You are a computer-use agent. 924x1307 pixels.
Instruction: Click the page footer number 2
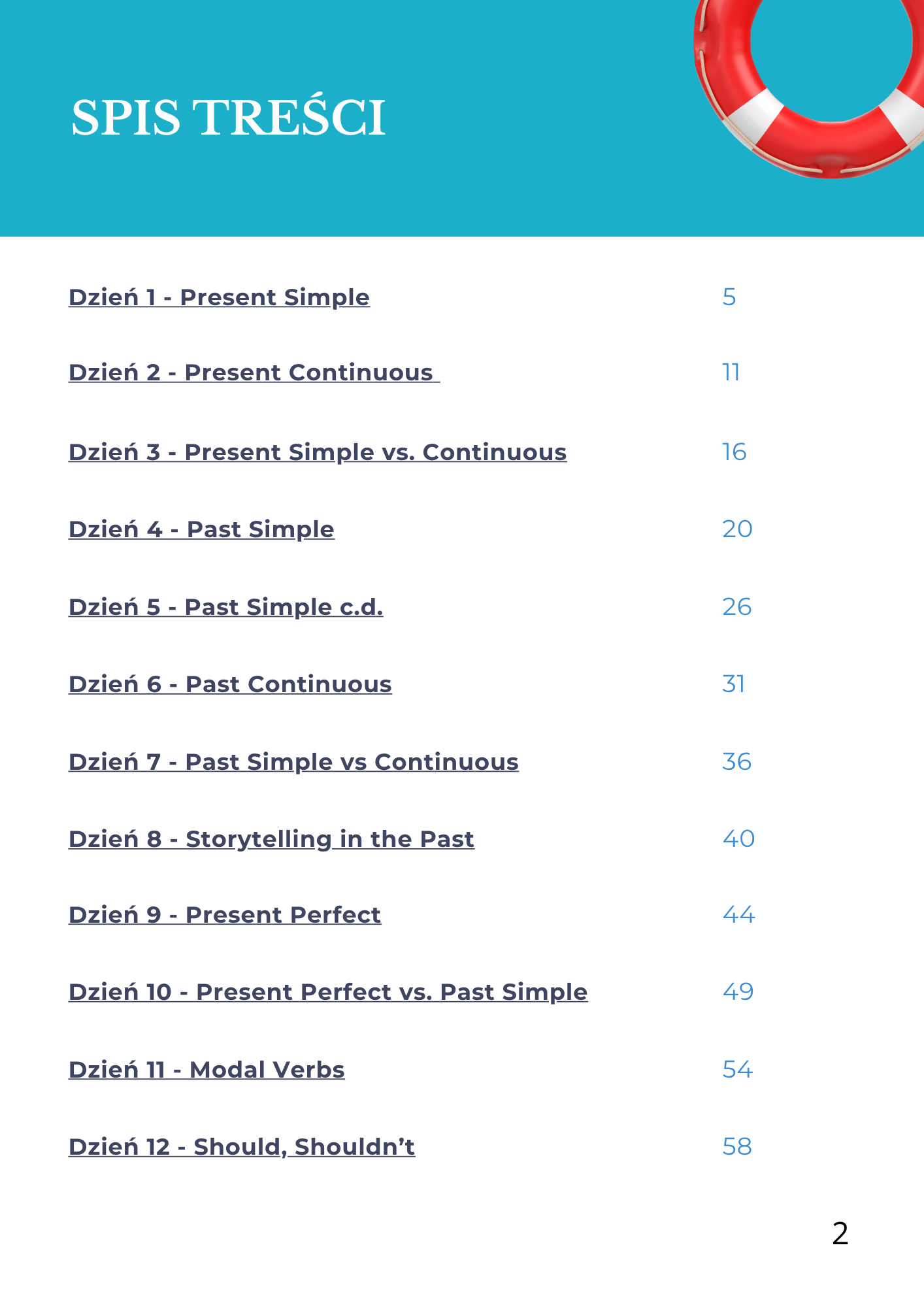(x=840, y=1234)
